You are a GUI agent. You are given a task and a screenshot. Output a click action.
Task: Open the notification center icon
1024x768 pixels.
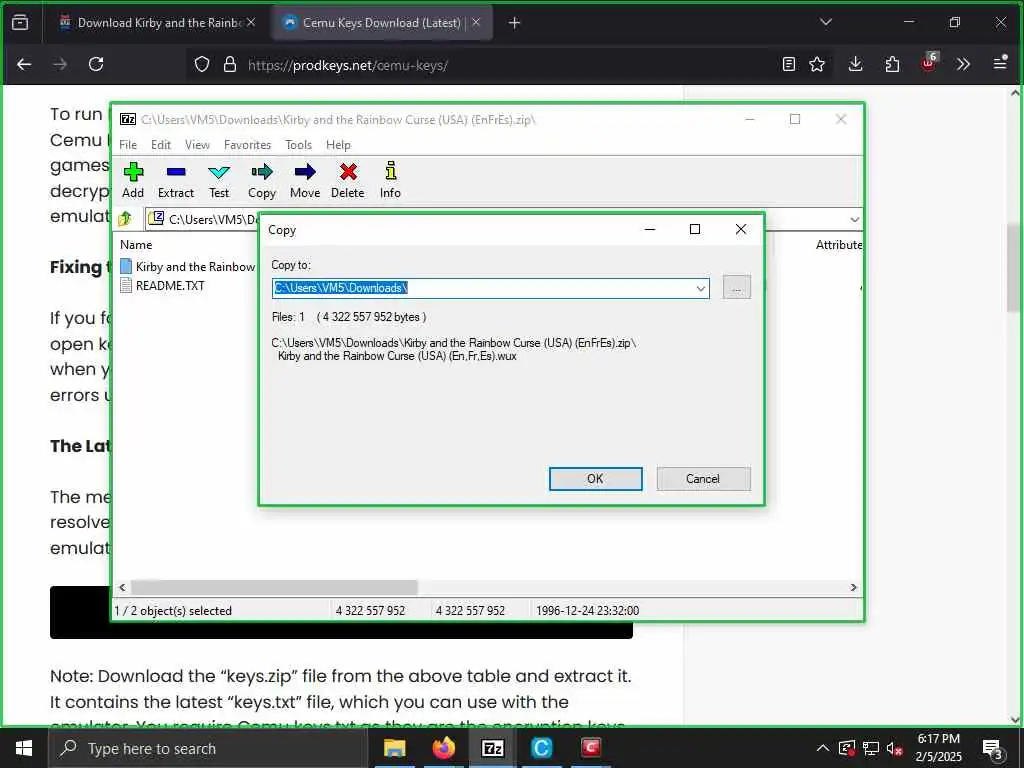click(993, 749)
